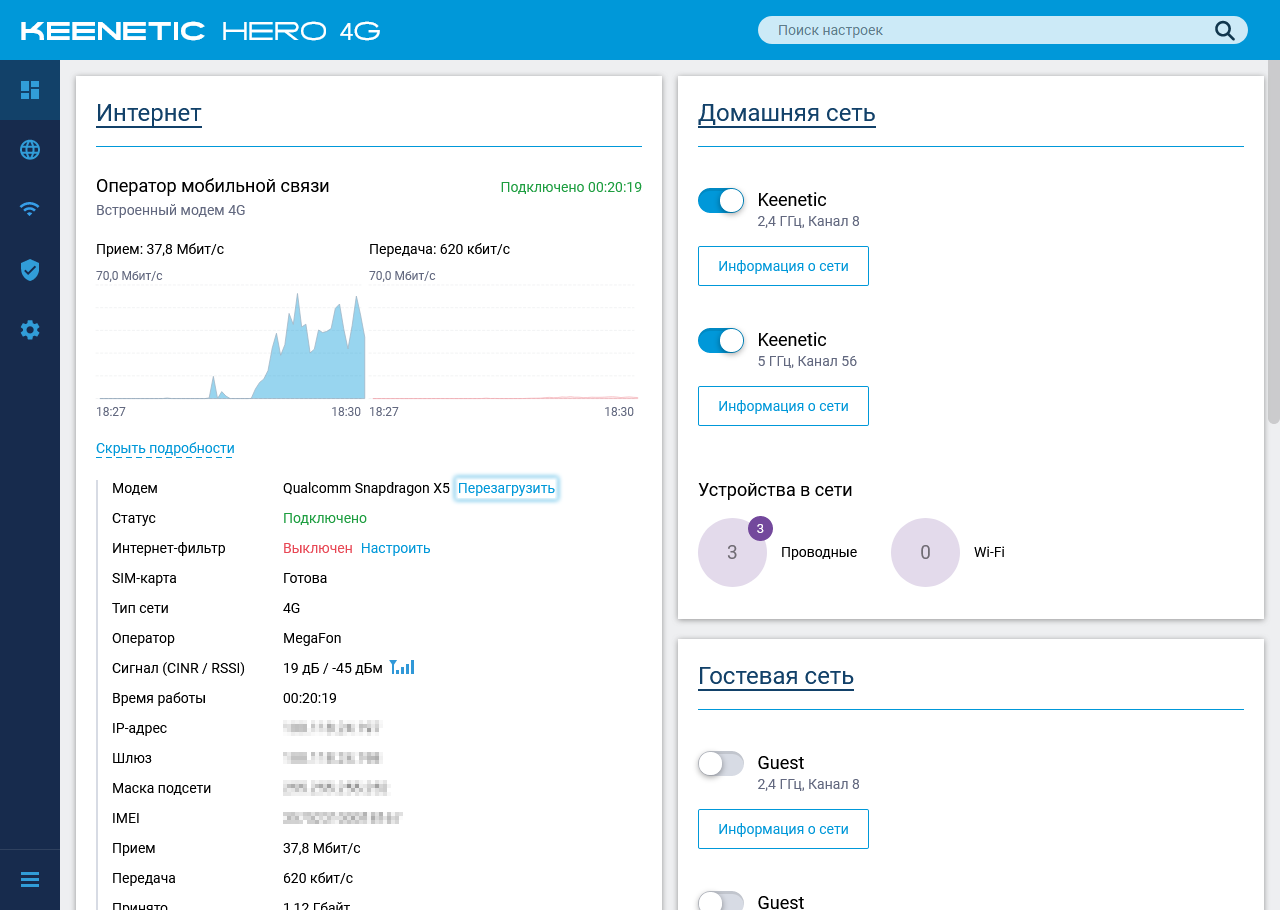Click the search magnifier icon
The image size is (1280, 910).
click(x=1225, y=30)
